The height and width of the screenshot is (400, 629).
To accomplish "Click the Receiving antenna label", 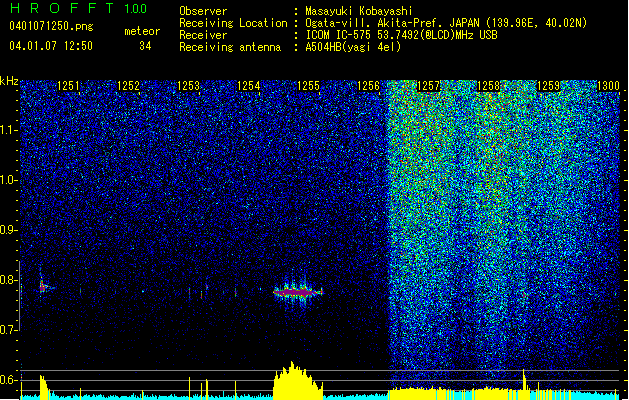I will point(230,47).
